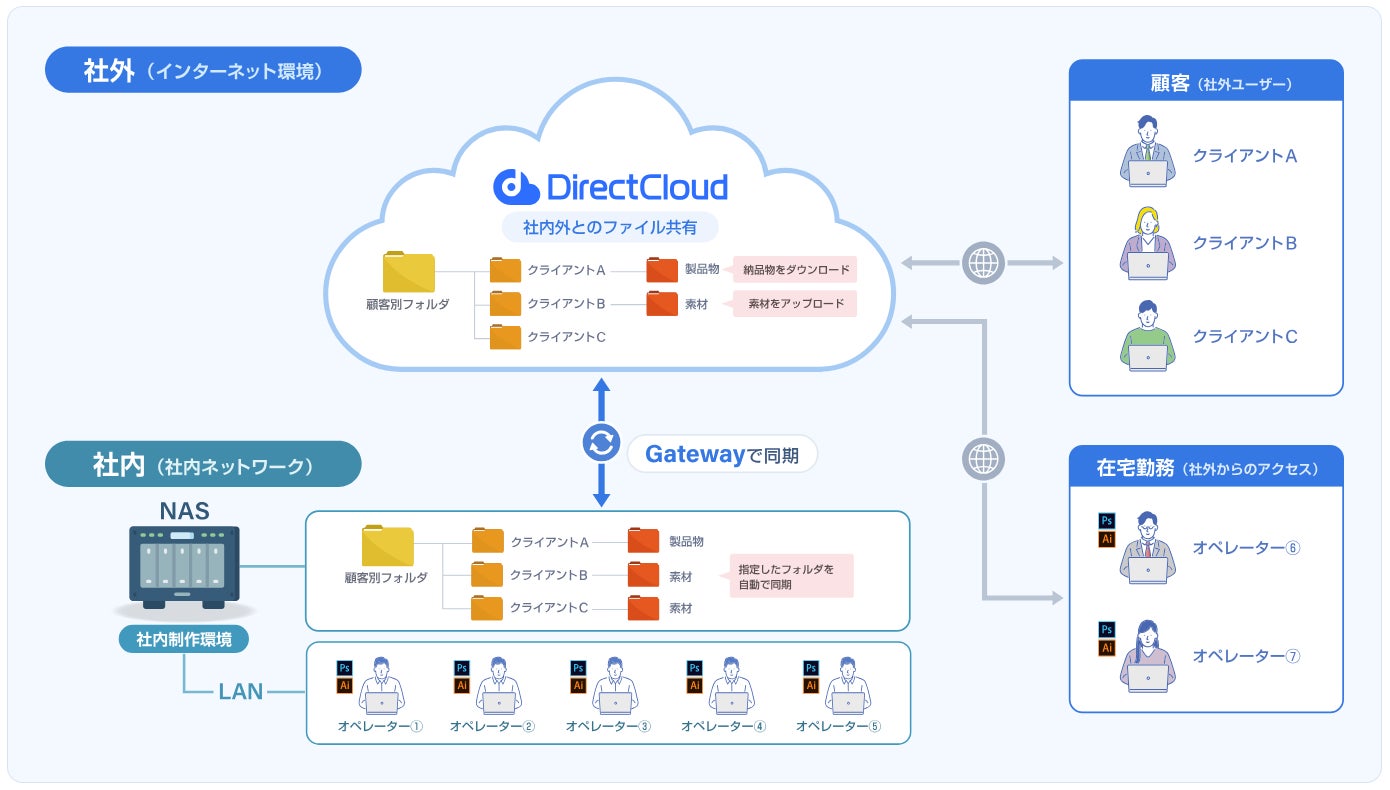
Task: Select the NAS server device icon
Action: click(185, 568)
